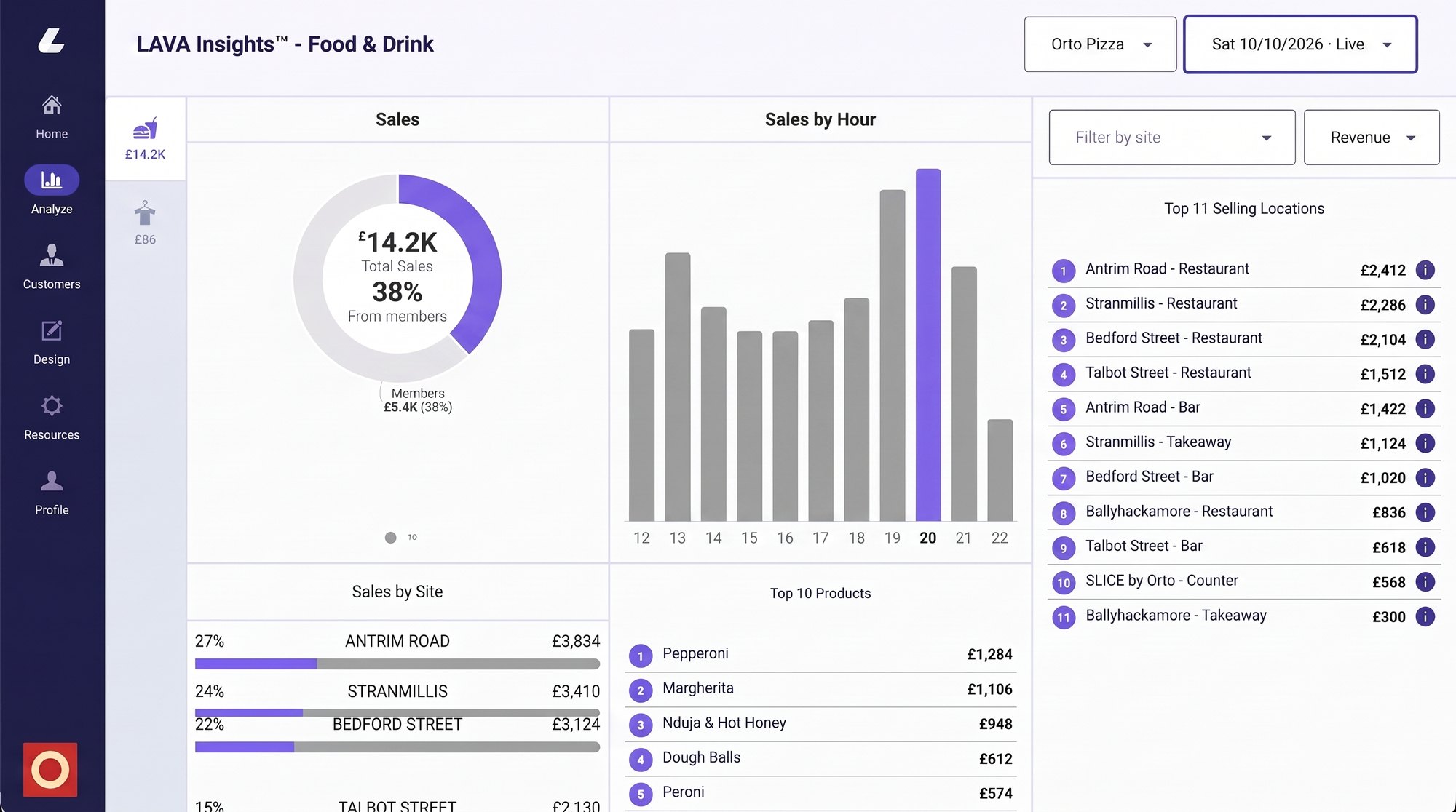This screenshot has width=1456, height=812.
Task: Select Dough Balls product row
Action: 820,759
